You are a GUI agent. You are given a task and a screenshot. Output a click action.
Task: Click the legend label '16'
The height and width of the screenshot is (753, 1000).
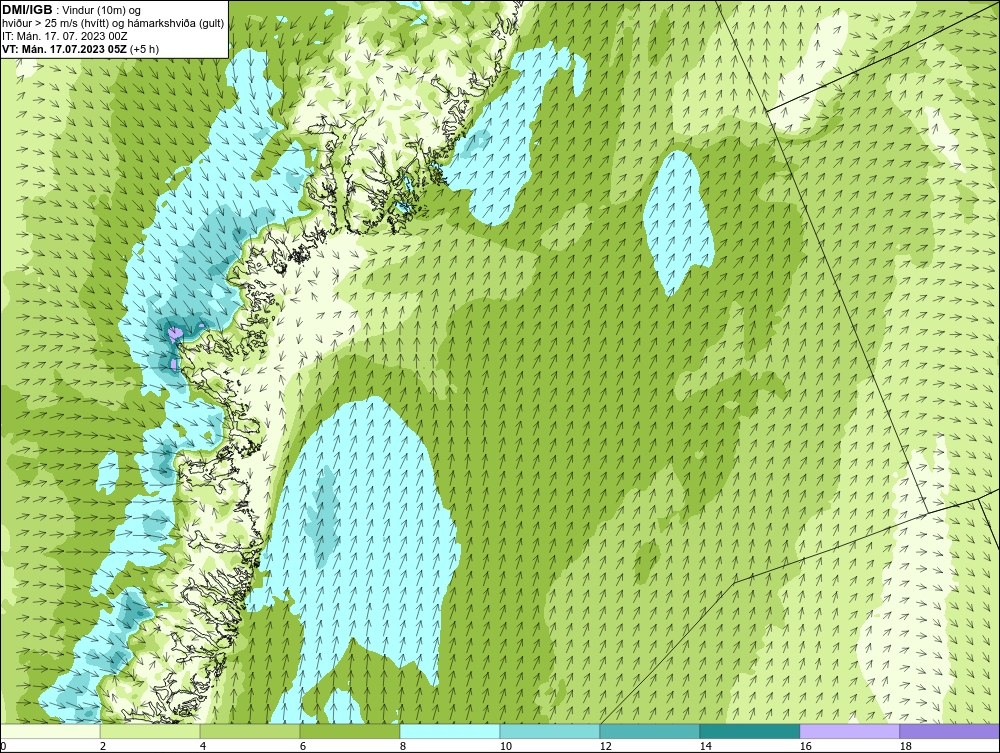[x=805, y=746]
